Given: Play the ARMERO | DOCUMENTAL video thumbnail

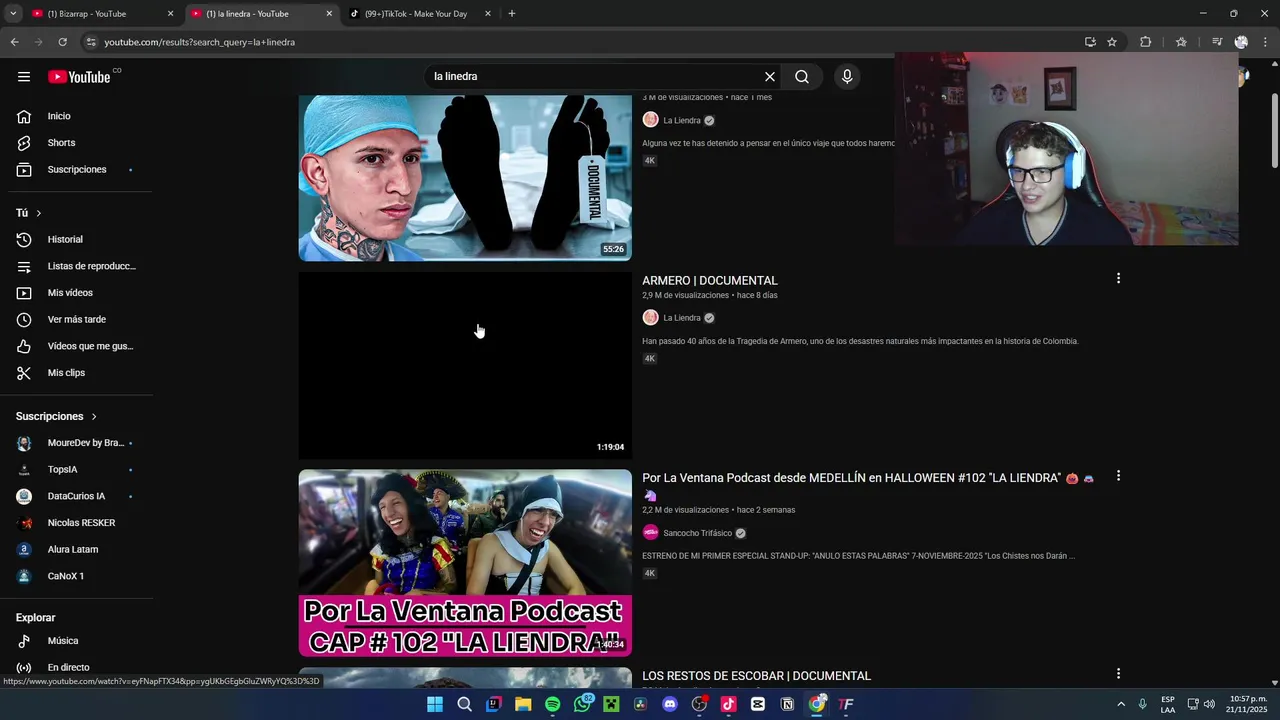Looking at the screenshot, I should coord(465,365).
